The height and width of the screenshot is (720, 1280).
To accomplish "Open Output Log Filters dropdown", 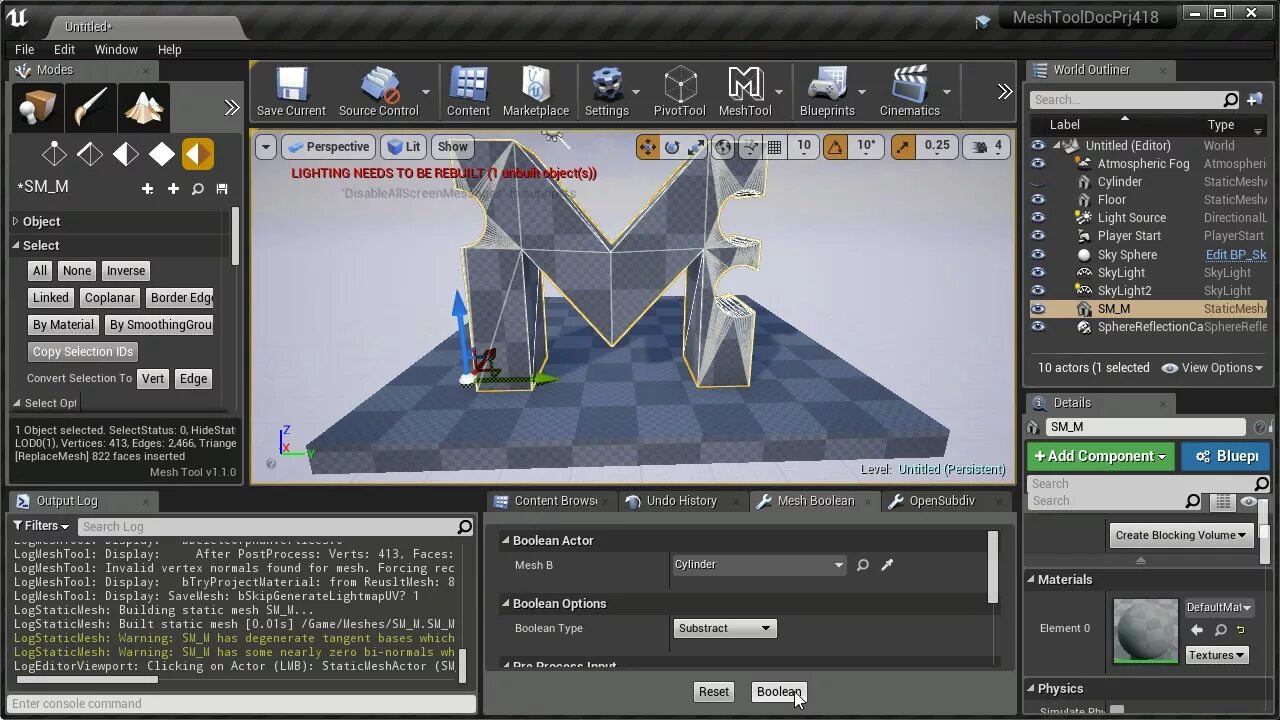I will pos(41,526).
